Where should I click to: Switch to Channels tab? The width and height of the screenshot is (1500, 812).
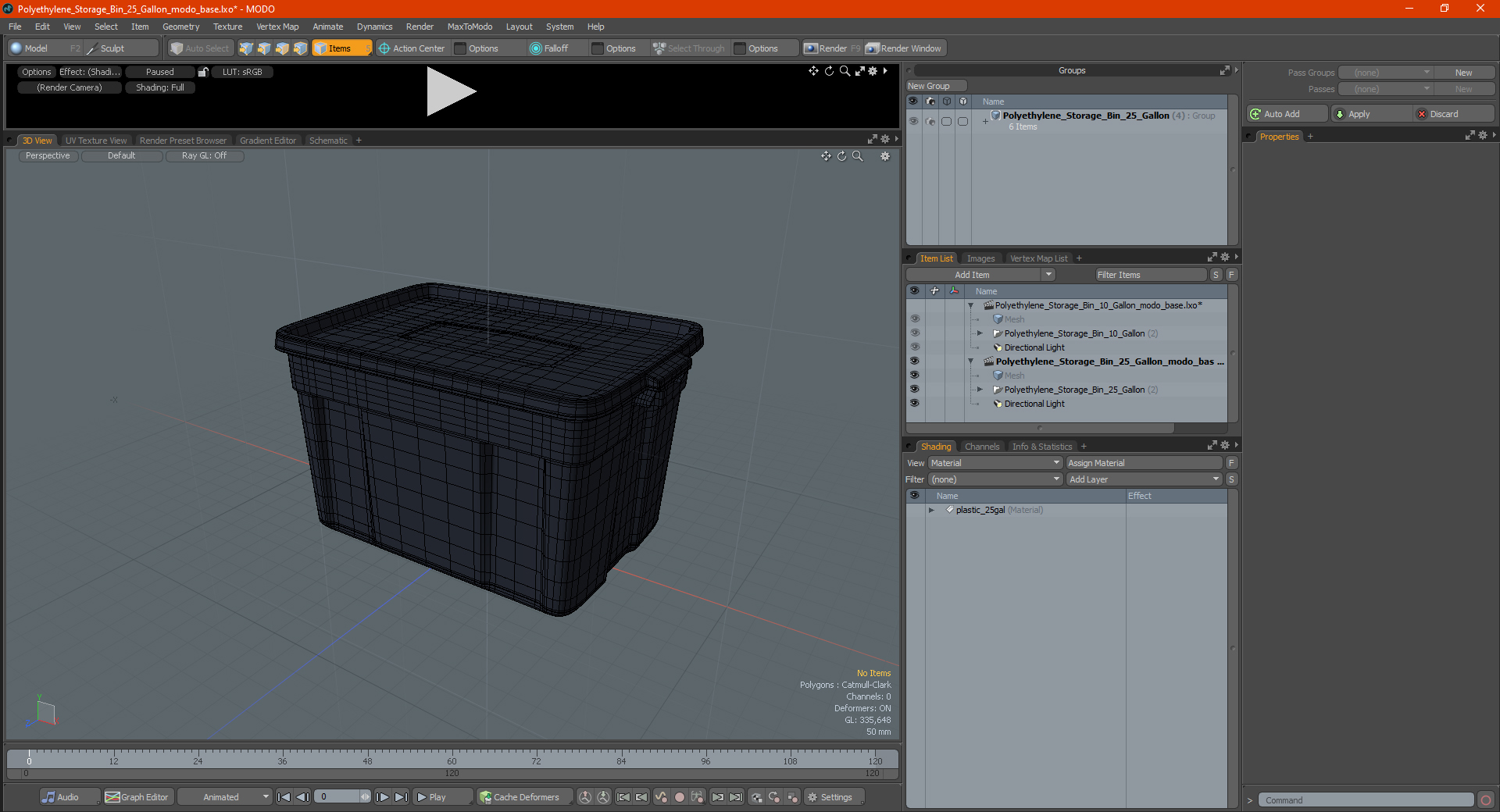(x=981, y=447)
